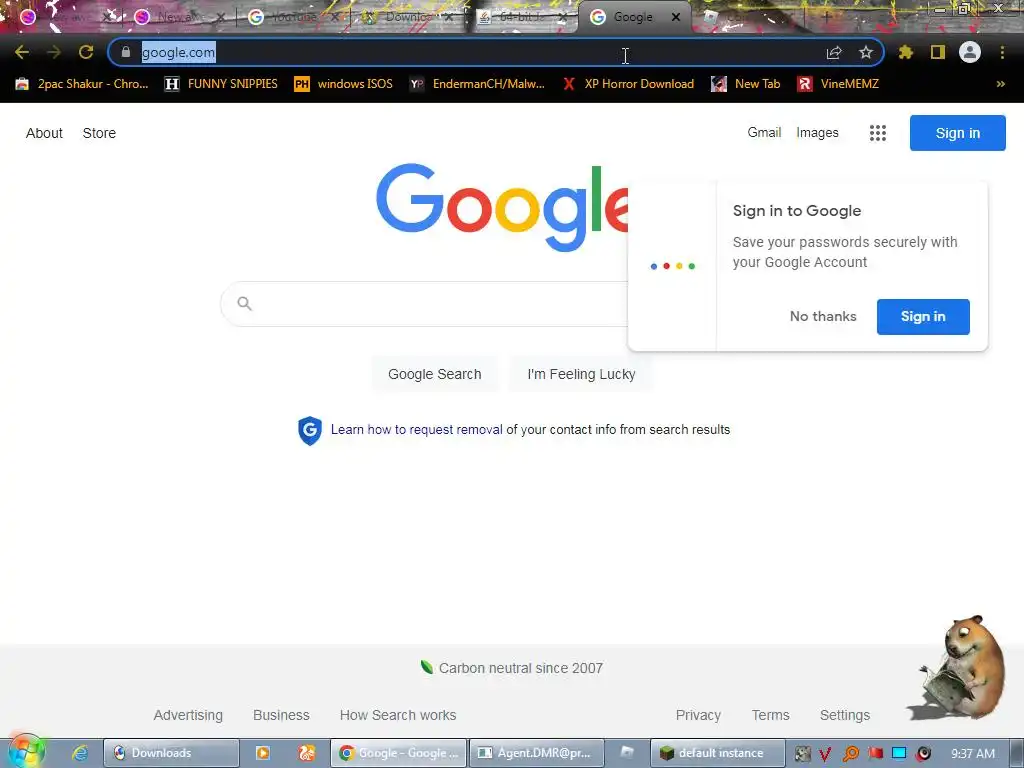Open Gmail from the top right
This screenshot has height=768, width=1024.
pyautogui.click(x=764, y=133)
